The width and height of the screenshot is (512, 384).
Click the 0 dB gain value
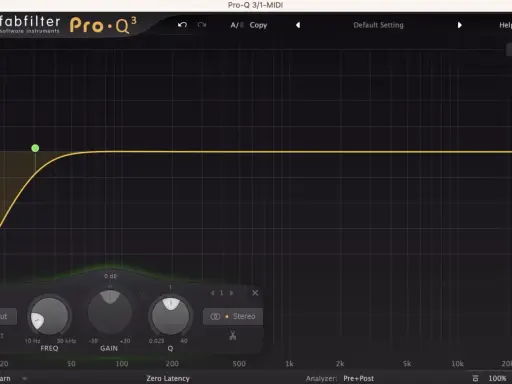coord(110,276)
